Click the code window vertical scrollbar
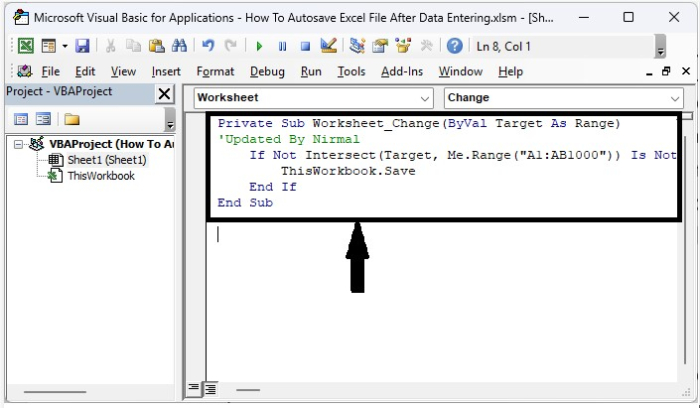Viewport: 700px width, 408px height. 686,250
